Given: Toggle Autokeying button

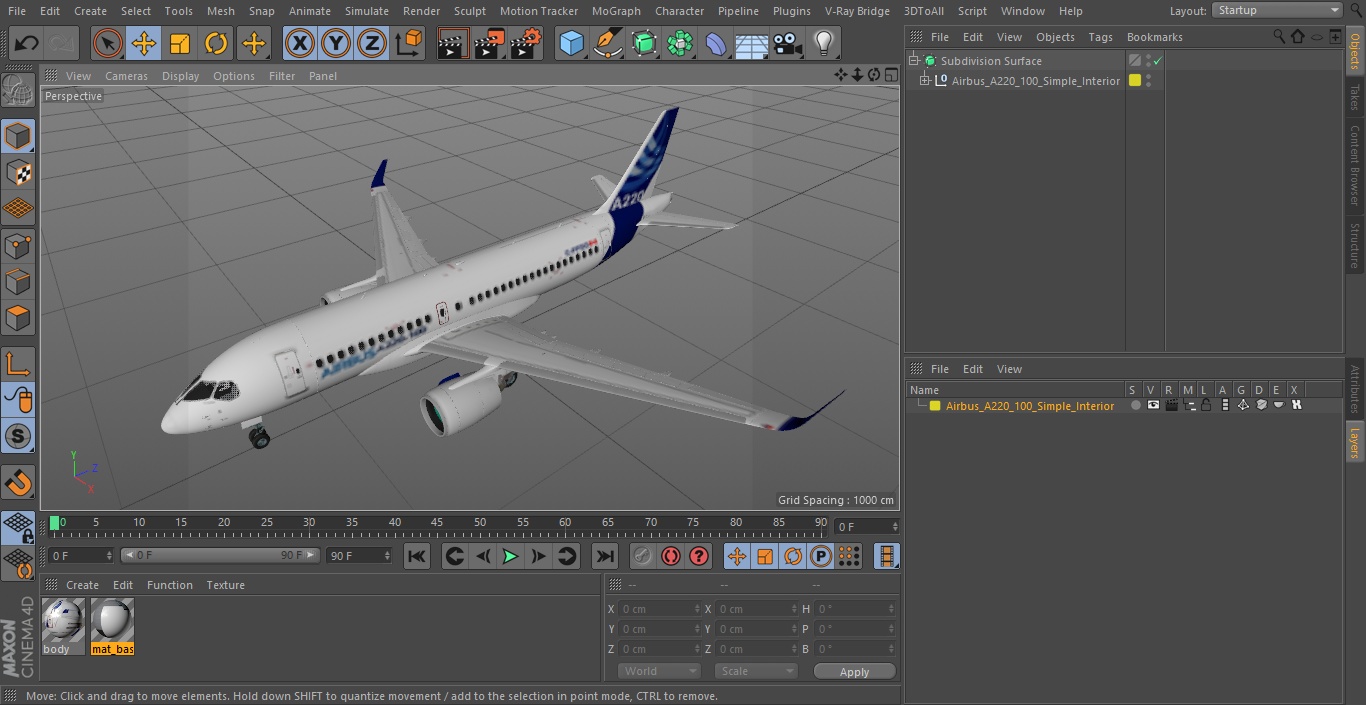Looking at the screenshot, I should pyautogui.click(x=671, y=556).
